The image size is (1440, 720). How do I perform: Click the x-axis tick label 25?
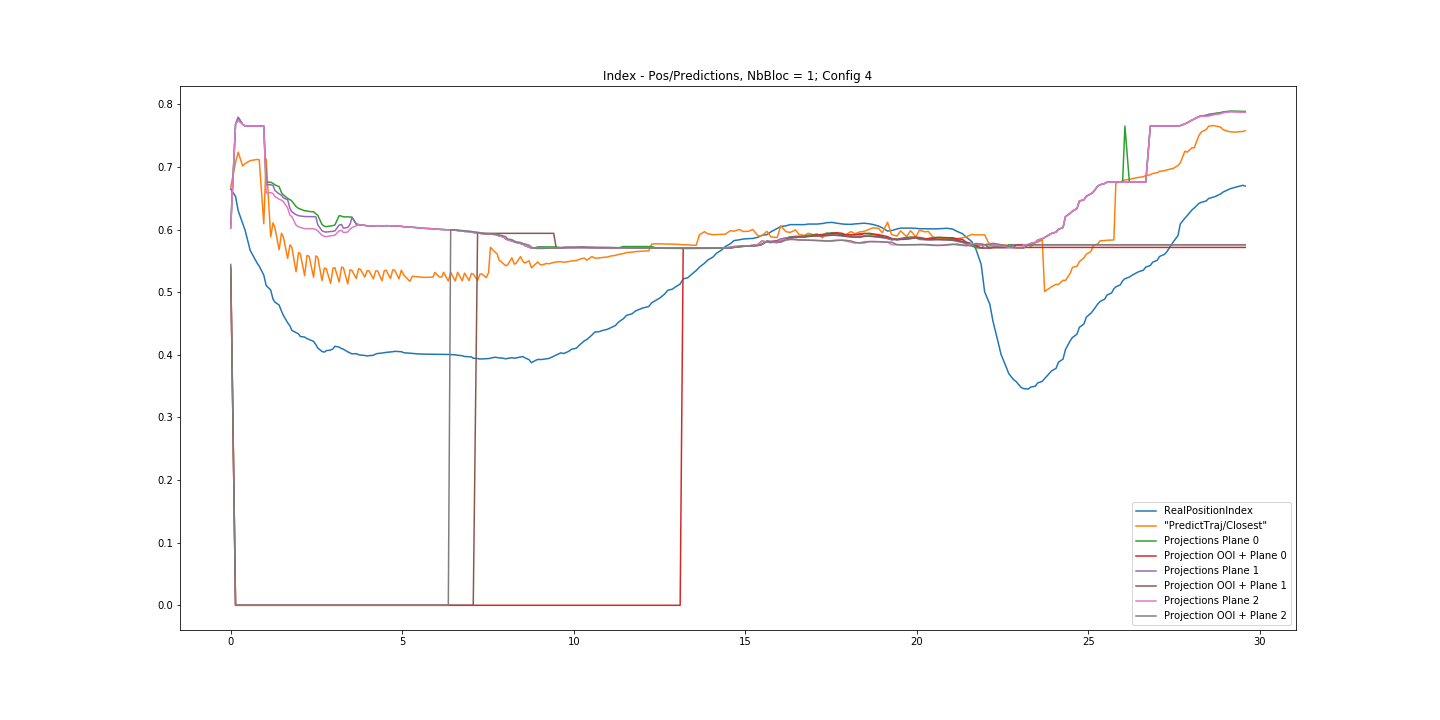1088,641
